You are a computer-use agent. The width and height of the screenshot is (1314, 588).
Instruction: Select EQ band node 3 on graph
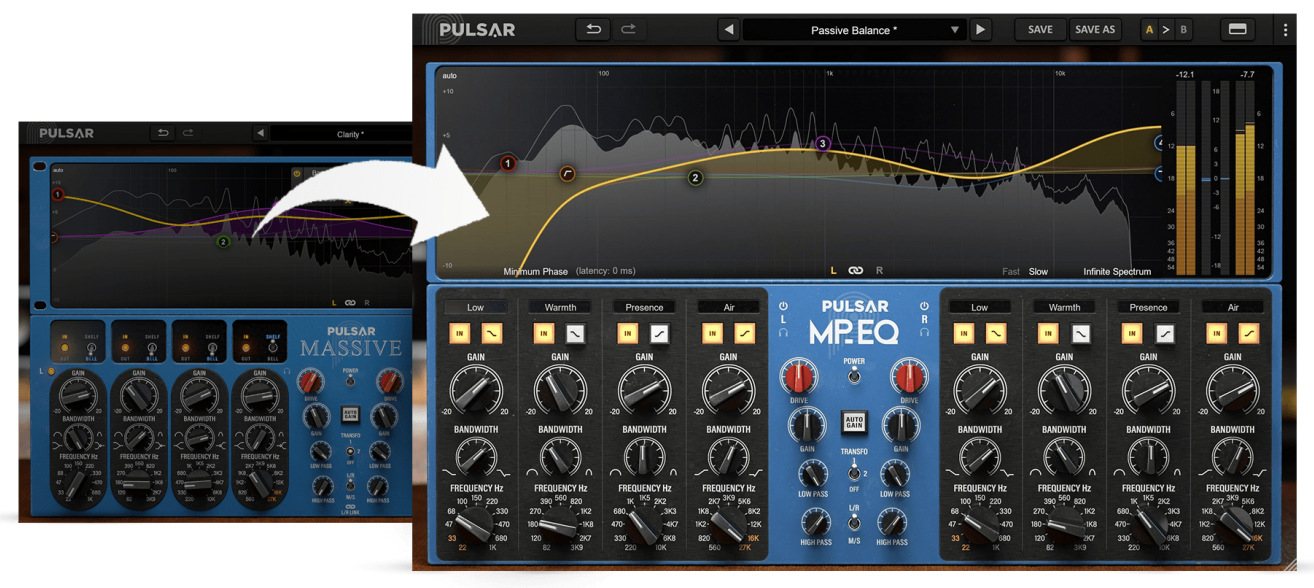click(x=823, y=144)
